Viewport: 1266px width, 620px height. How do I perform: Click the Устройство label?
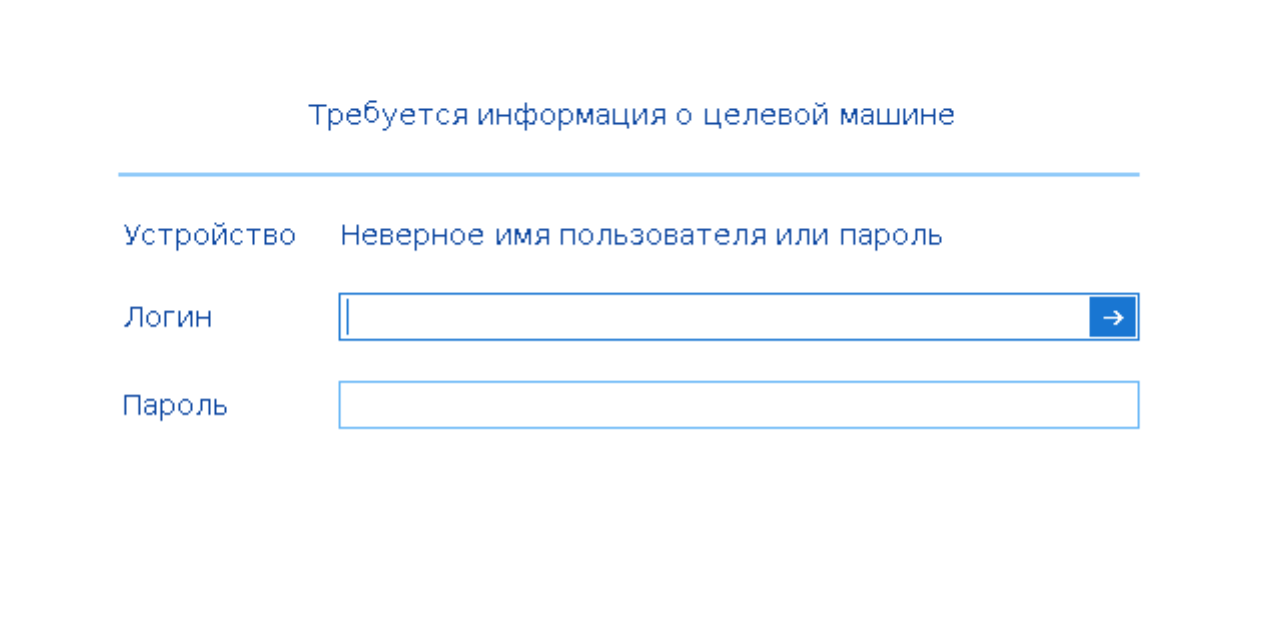coord(209,234)
